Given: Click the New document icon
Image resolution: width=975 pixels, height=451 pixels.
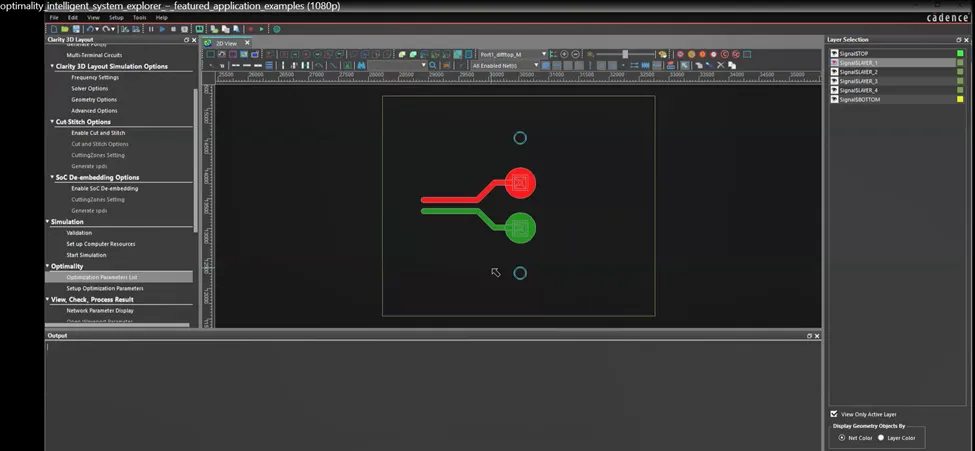Looking at the screenshot, I should point(52,29).
